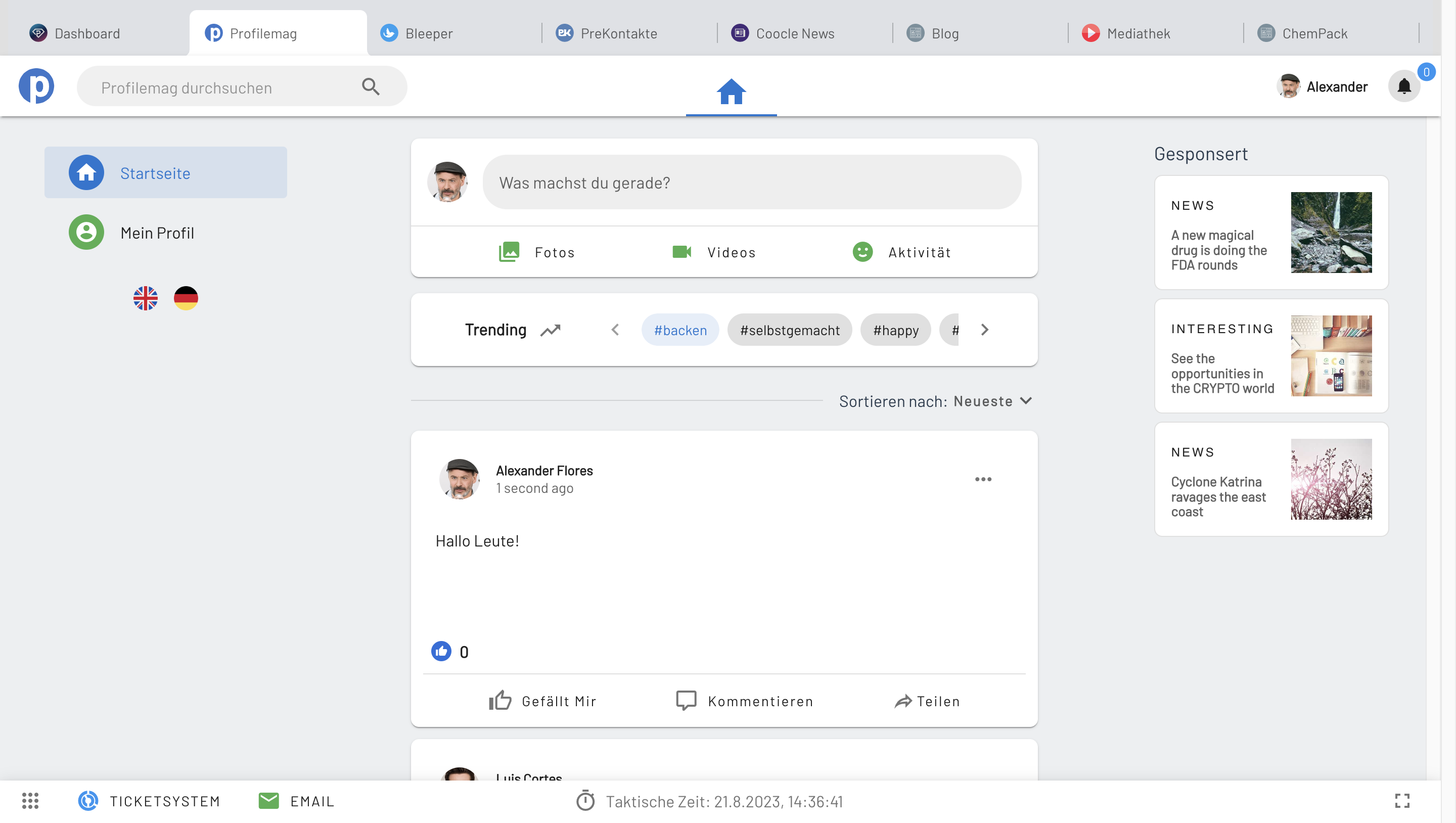Click the blue like count thumb icon

pos(441,651)
